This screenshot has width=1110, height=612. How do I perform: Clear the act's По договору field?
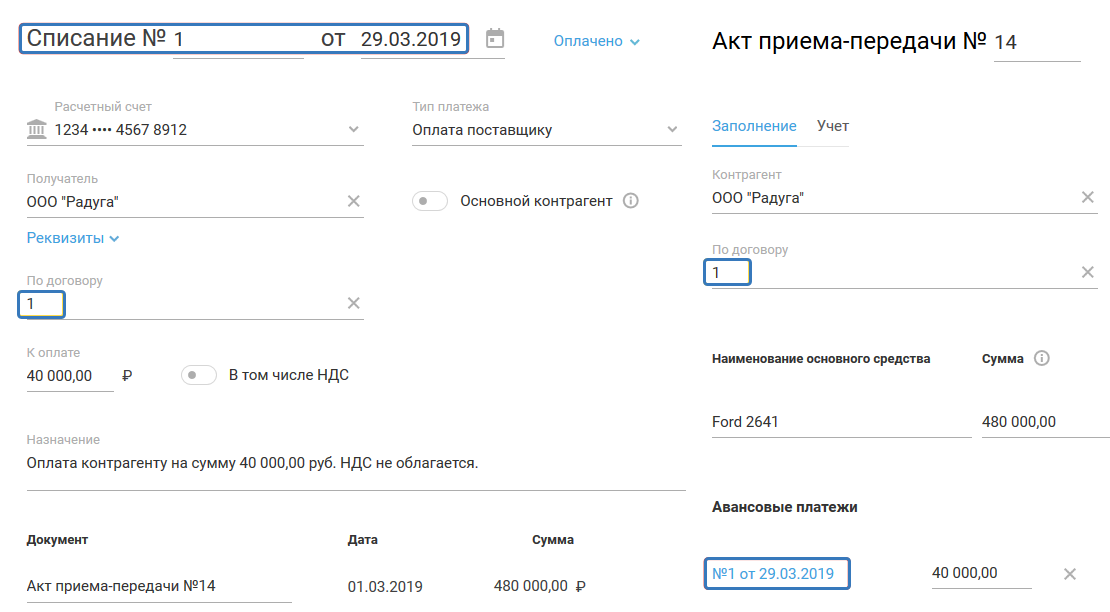(1088, 272)
